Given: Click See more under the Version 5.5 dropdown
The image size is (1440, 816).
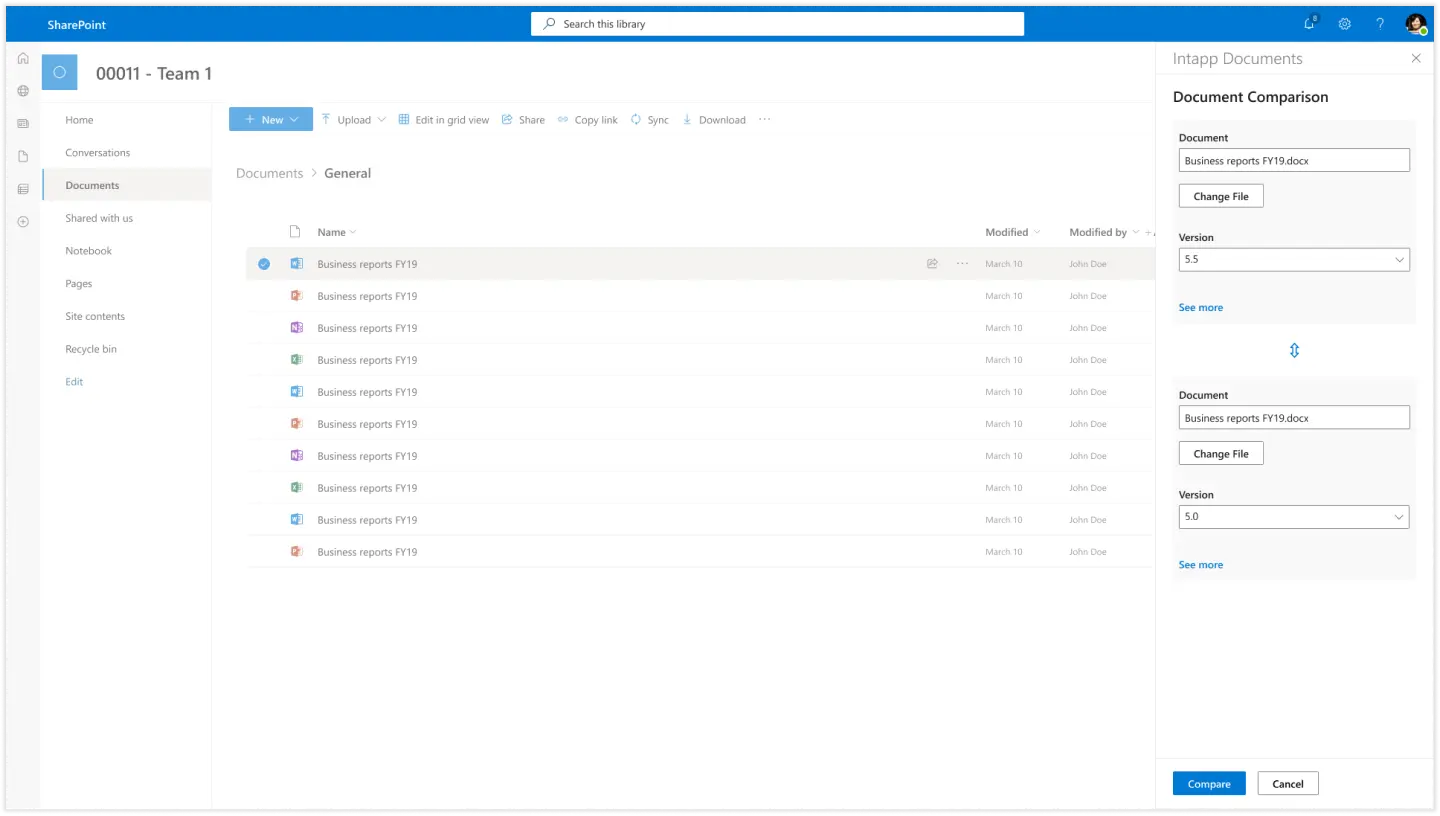Looking at the screenshot, I should pyautogui.click(x=1200, y=307).
